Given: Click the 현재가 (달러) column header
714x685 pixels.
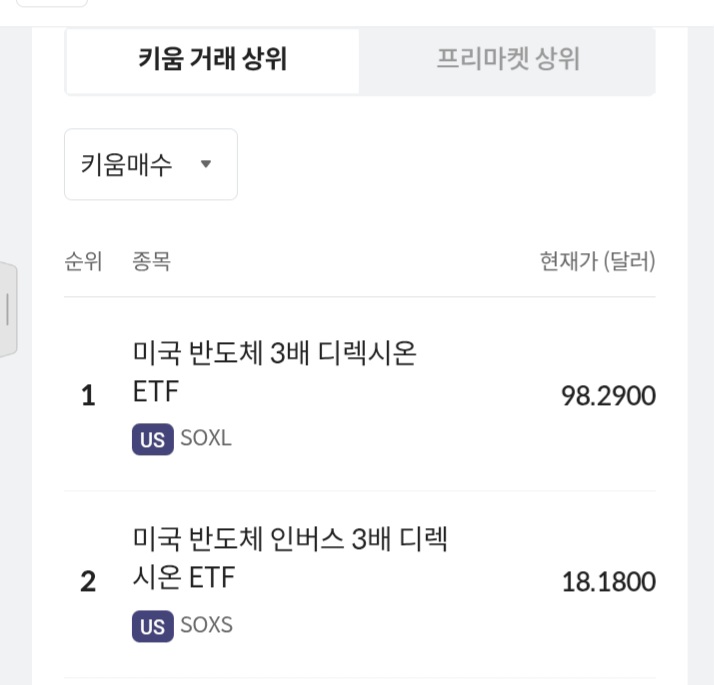Looking at the screenshot, I should coord(597,263).
